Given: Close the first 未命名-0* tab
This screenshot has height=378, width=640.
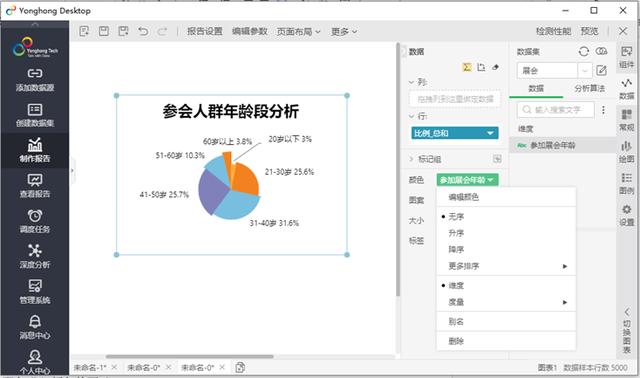Looking at the screenshot, I should tap(168, 367).
